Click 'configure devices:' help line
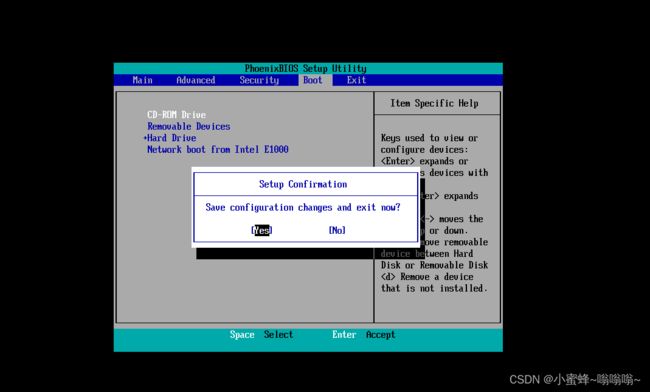 424,150
